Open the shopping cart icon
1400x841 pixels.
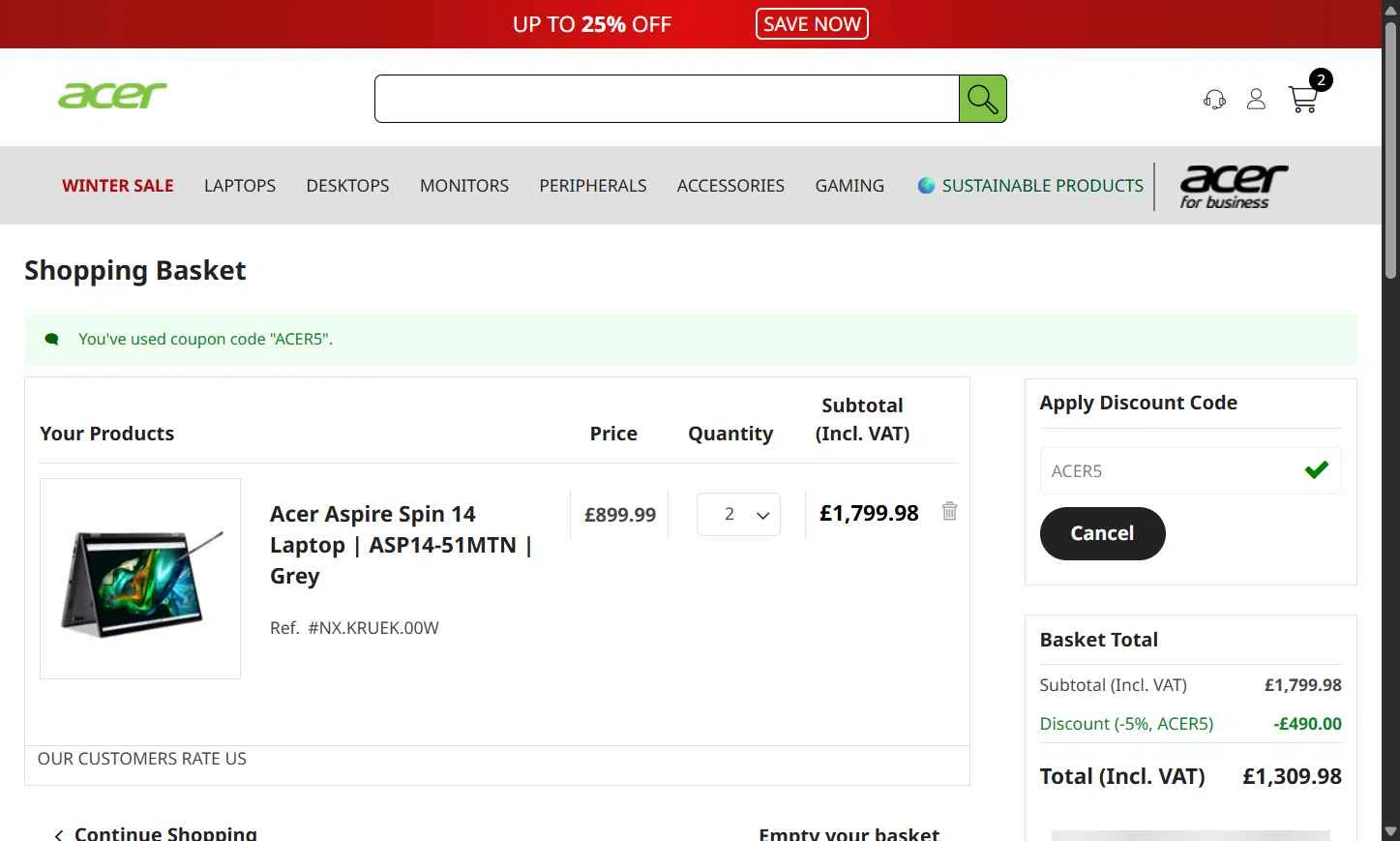tap(1302, 99)
